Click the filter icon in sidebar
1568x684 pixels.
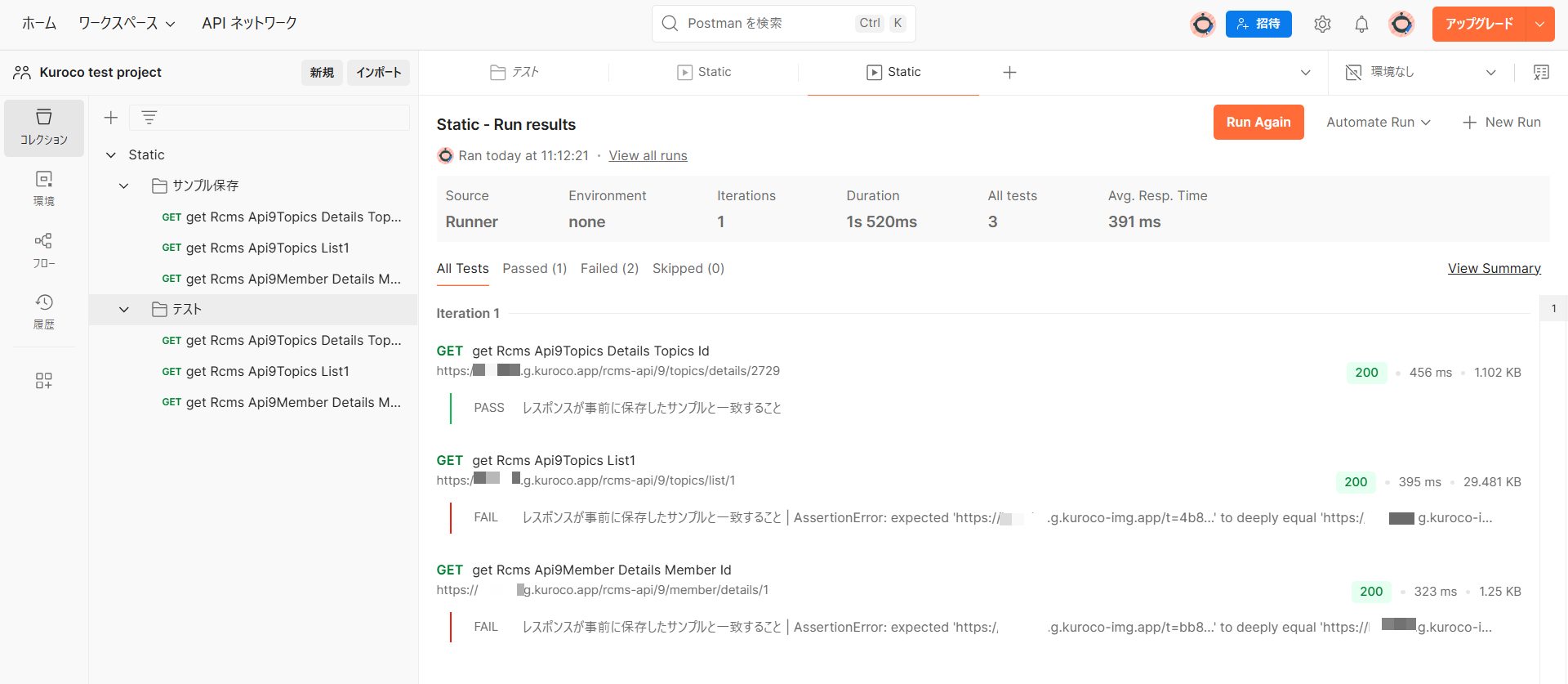coord(149,118)
